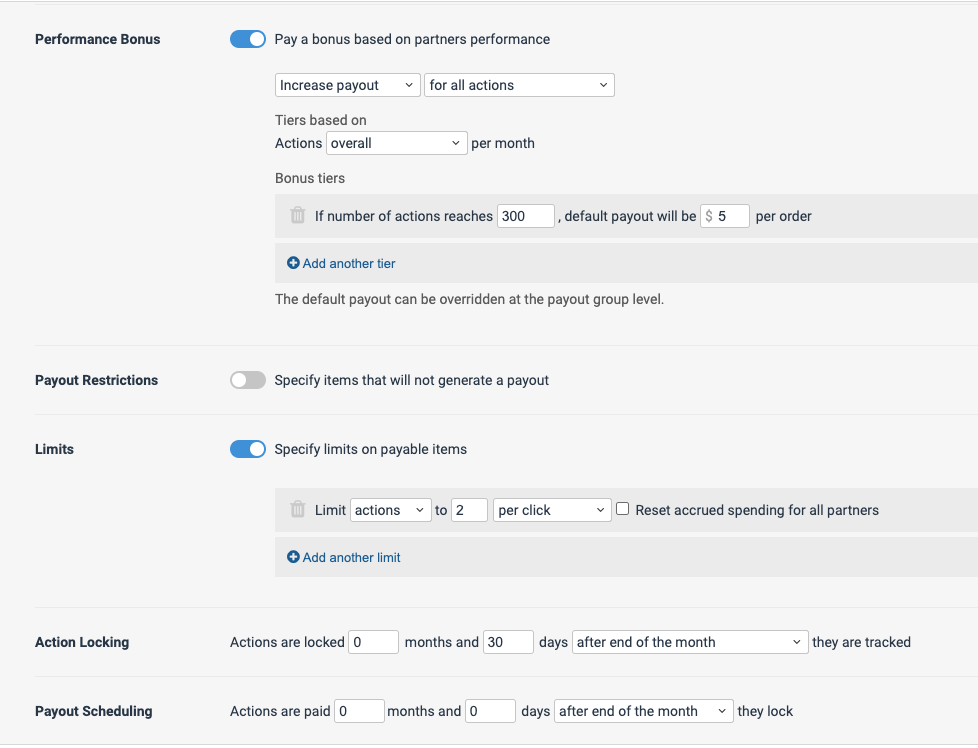Open Action Locking 'after end of the month' dropdown
Screen dimensions: 978x748
[x=690, y=642]
